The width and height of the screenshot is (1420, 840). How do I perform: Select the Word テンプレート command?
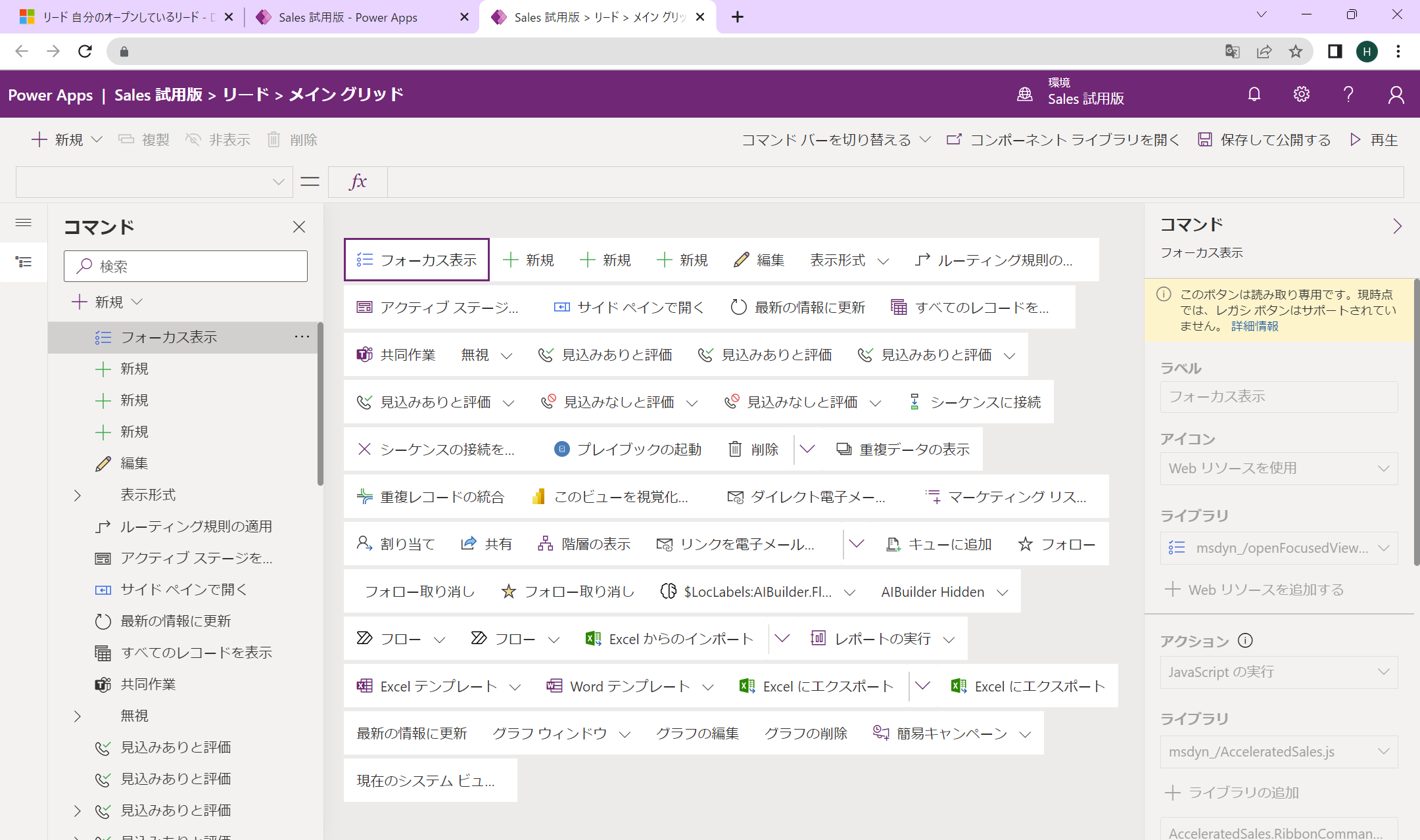click(618, 686)
